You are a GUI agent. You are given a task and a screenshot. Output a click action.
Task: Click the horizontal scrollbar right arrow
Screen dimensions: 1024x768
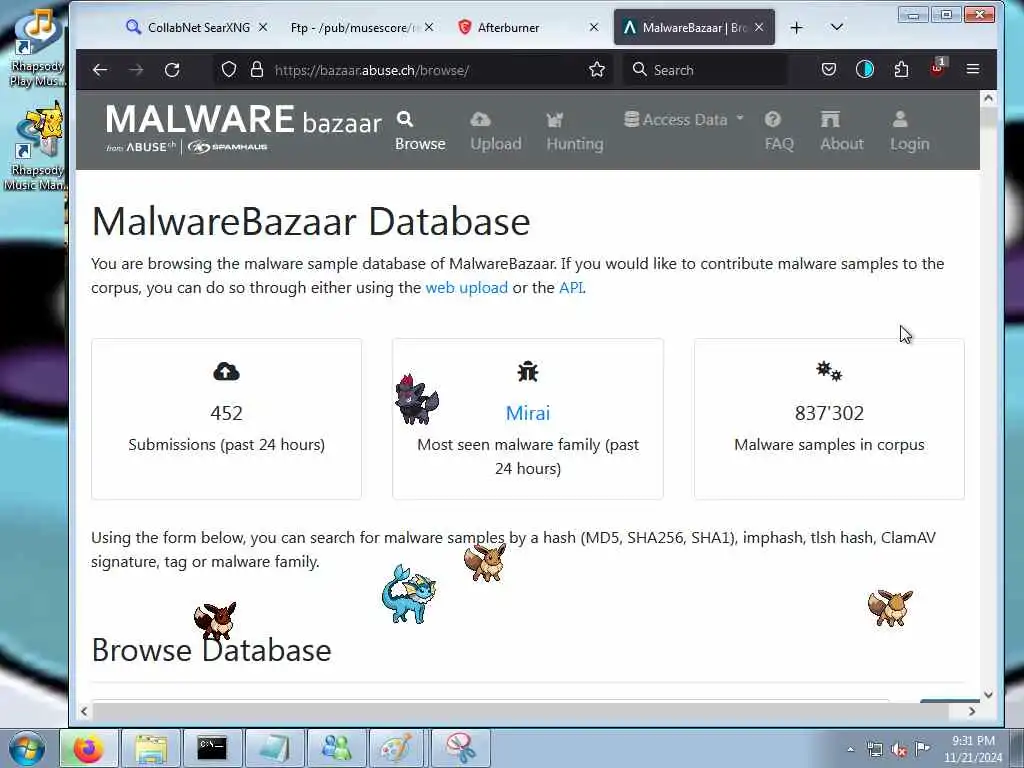972,712
